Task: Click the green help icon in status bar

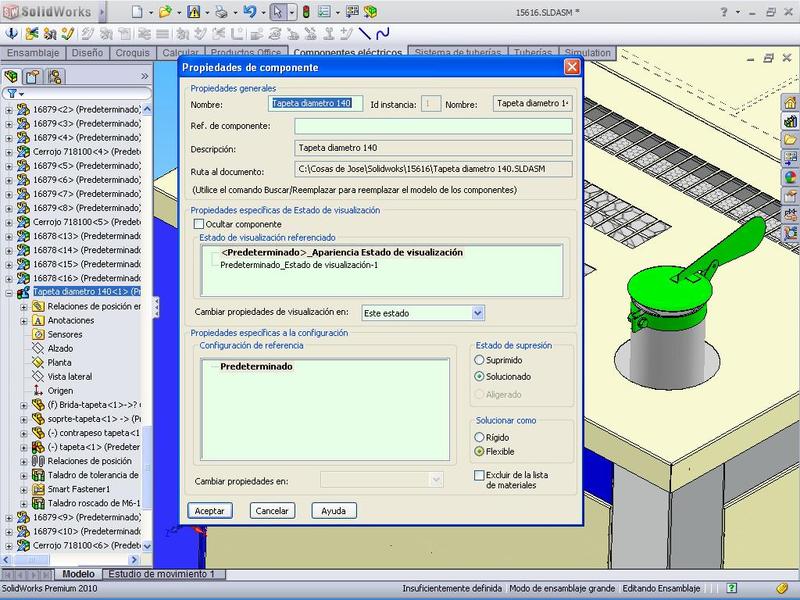Action: pos(731,588)
